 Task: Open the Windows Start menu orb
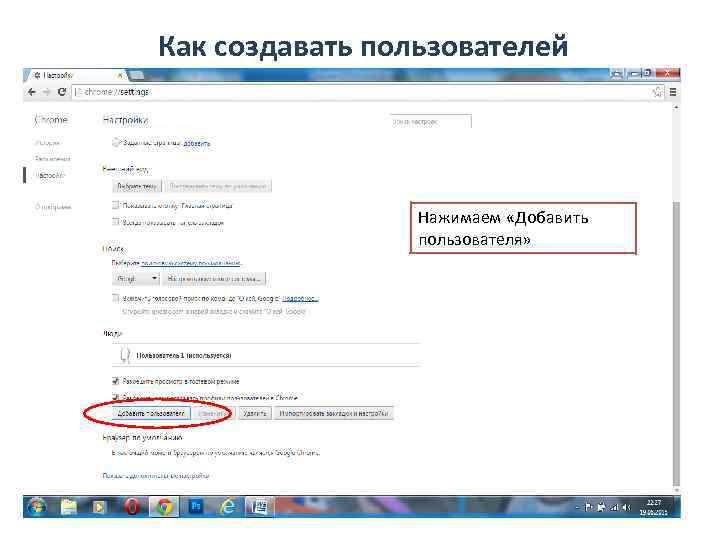pos(36,507)
